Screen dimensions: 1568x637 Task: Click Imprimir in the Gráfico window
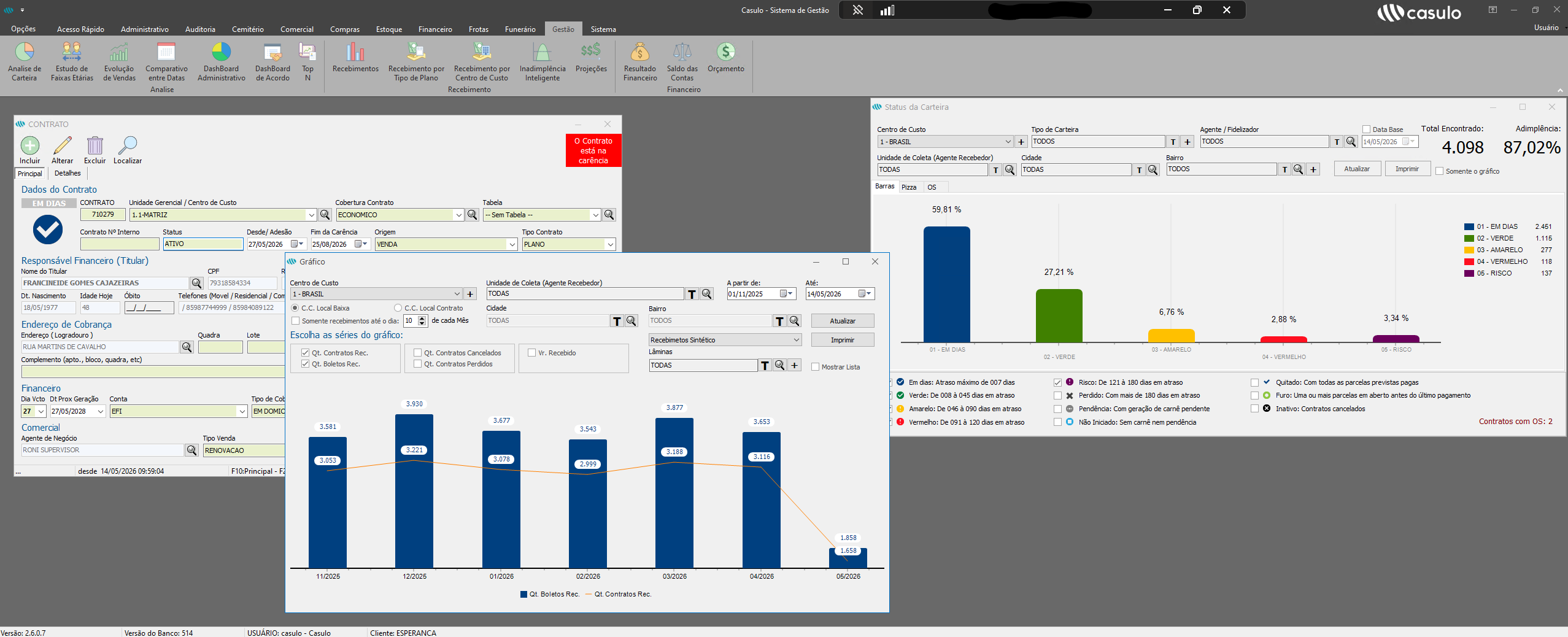click(x=843, y=340)
